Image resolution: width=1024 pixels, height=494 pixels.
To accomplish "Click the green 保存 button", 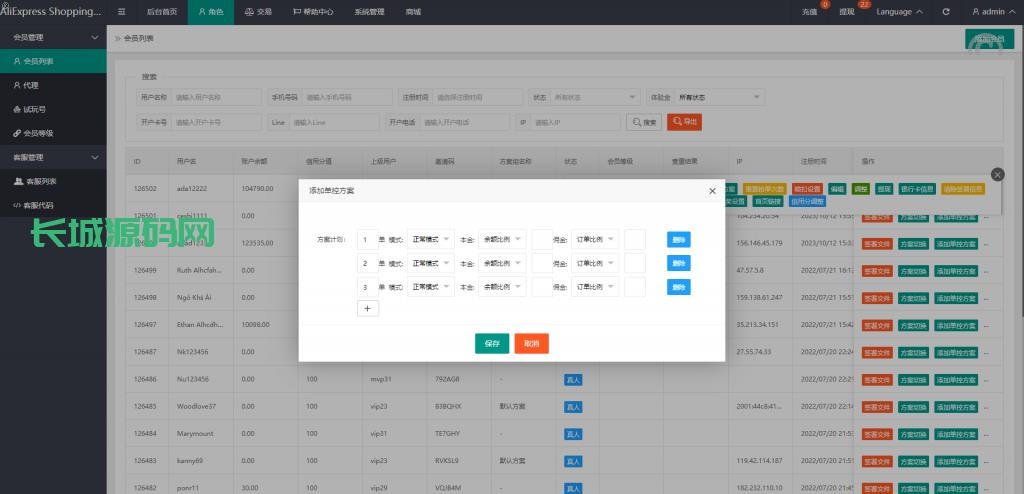I will point(492,343).
